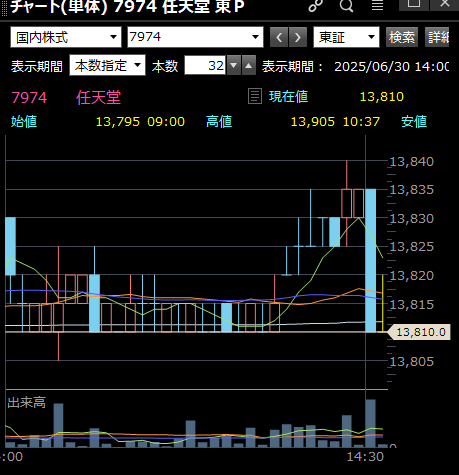Go to previous stock with left arrow

point(279,37)
